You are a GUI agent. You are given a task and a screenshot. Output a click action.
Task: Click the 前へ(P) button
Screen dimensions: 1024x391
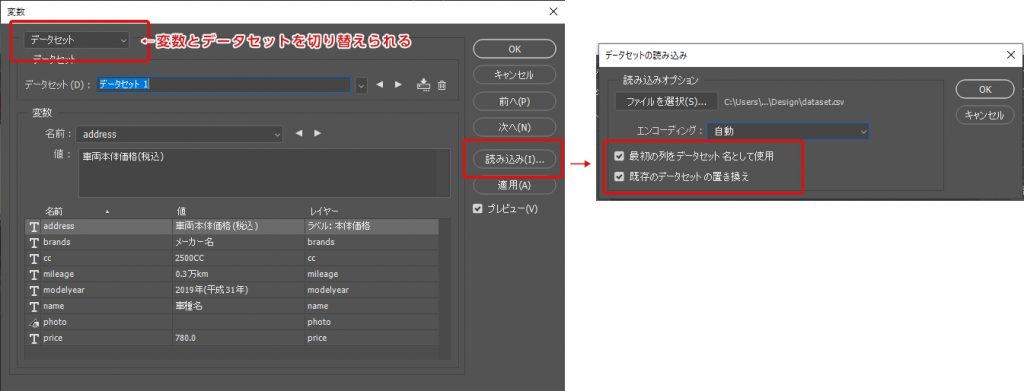point(515,101)
